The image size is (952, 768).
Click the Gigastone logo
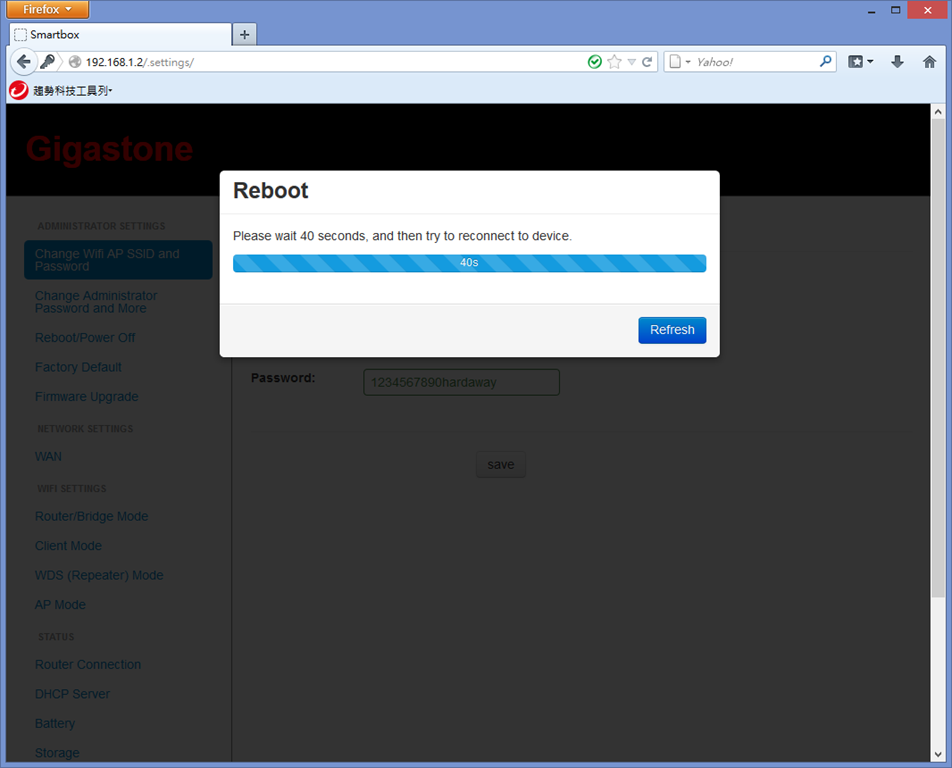tap(109, 149)
